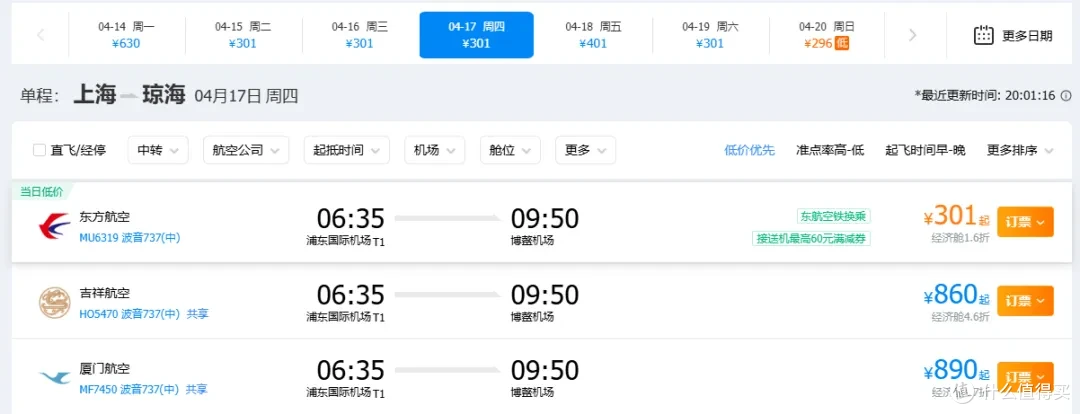The image size is (1080, 414).
Task: Go to previous dates arrow
Action: tap(41, 34)
